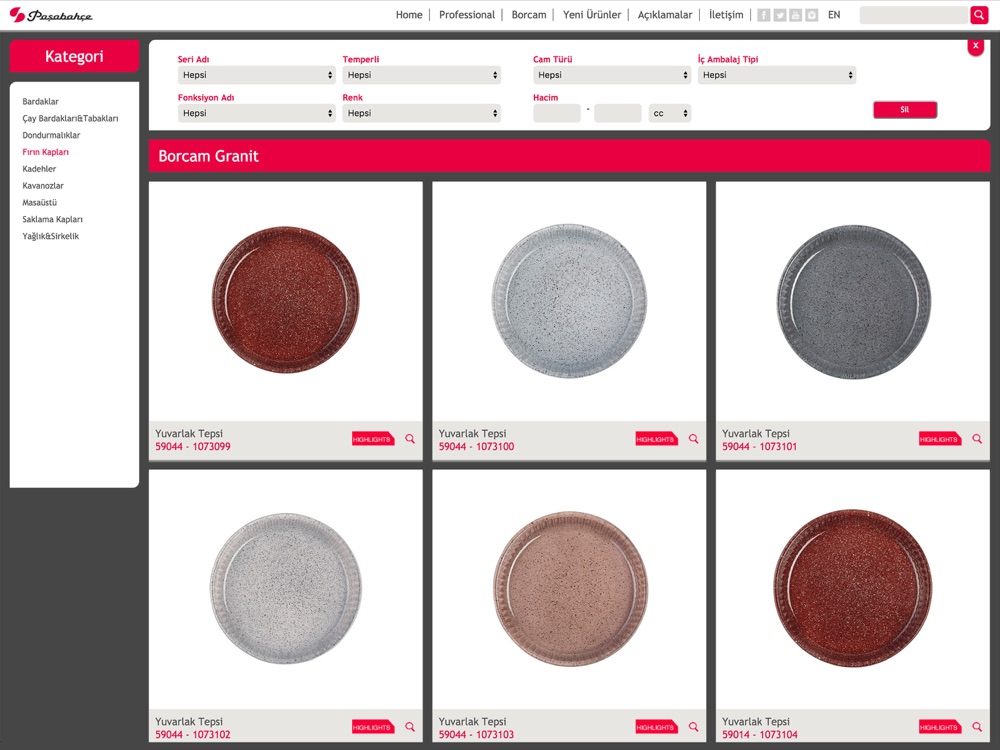Click Highlights badge for product 1073099

point(373,439)
